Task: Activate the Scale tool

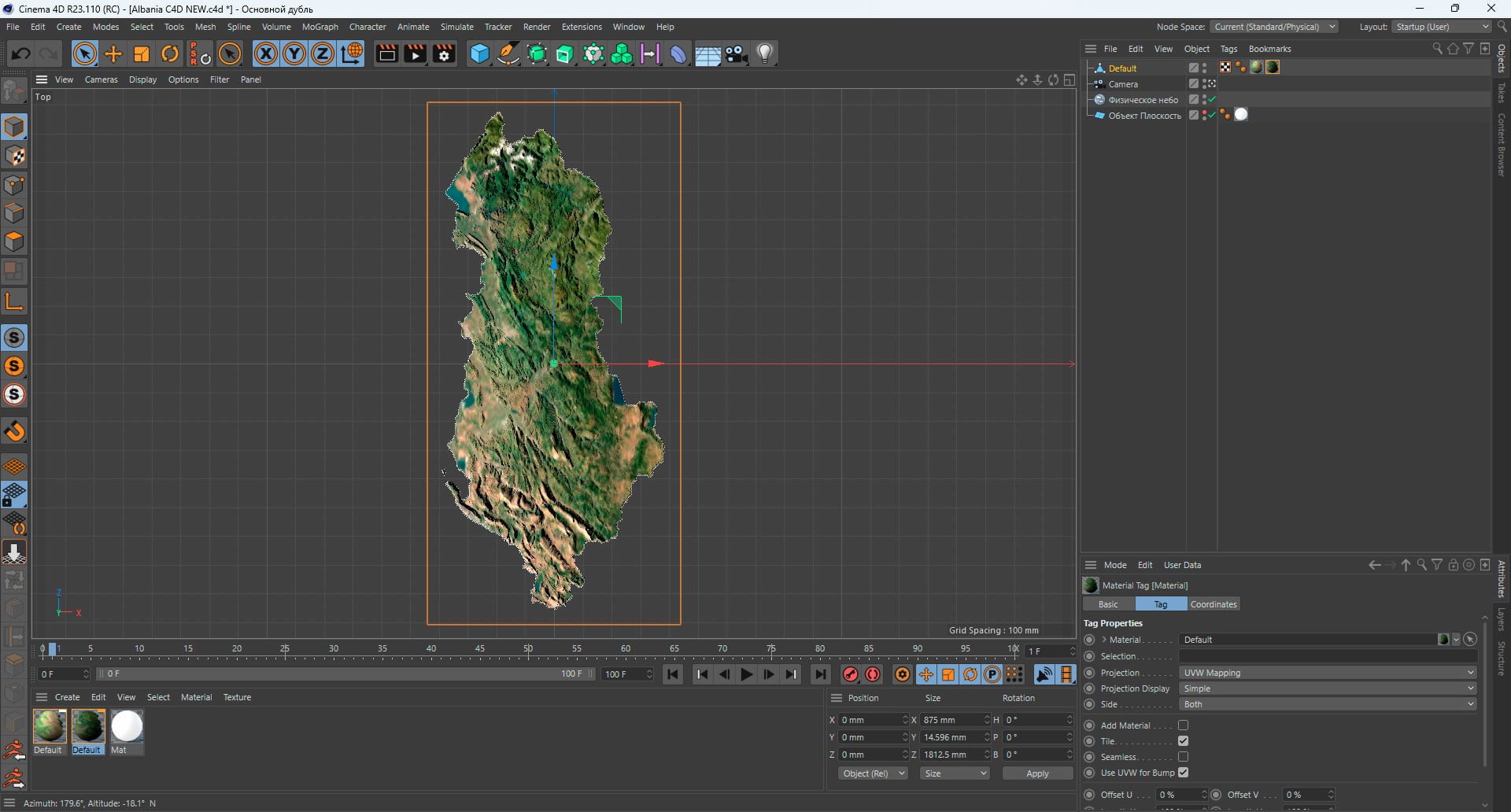Action: (x=142, y=54)
